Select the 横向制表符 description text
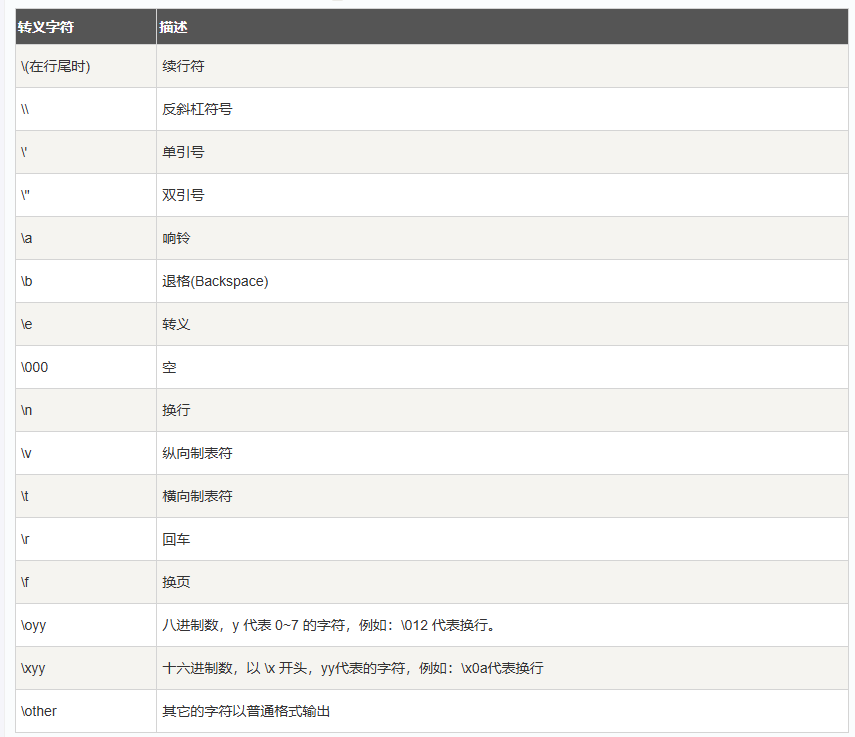Viewport: 855px width, 737px height. coord(197,496)
